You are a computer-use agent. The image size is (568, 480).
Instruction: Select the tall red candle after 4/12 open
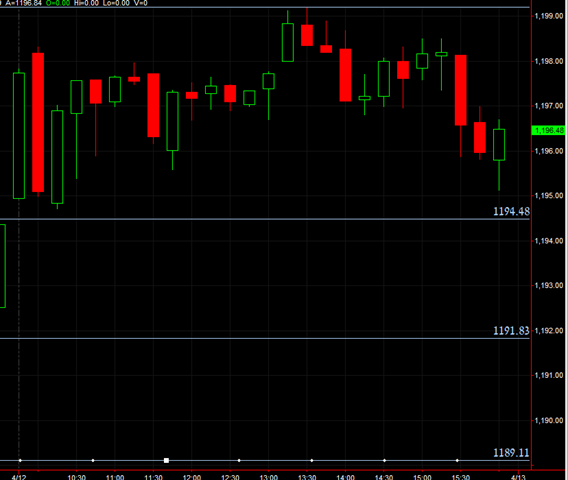click(38, 122)
